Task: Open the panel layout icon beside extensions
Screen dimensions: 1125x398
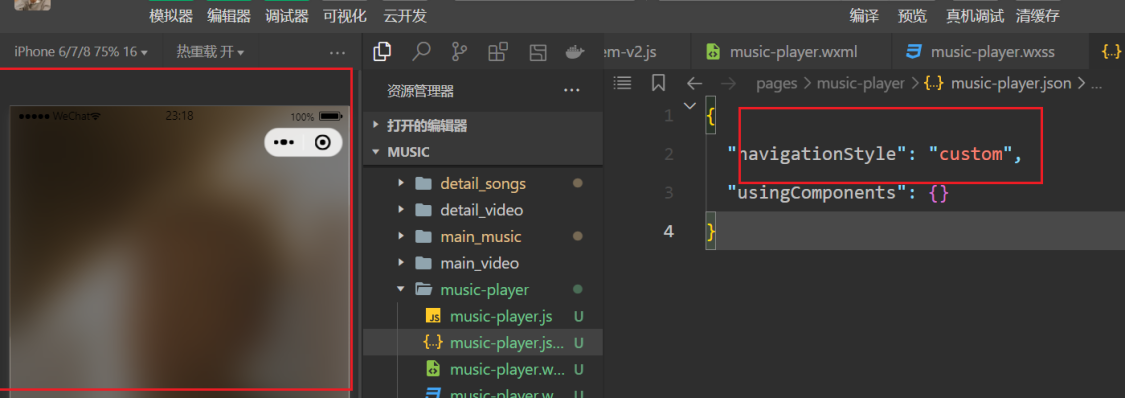Action: point(537,52)
